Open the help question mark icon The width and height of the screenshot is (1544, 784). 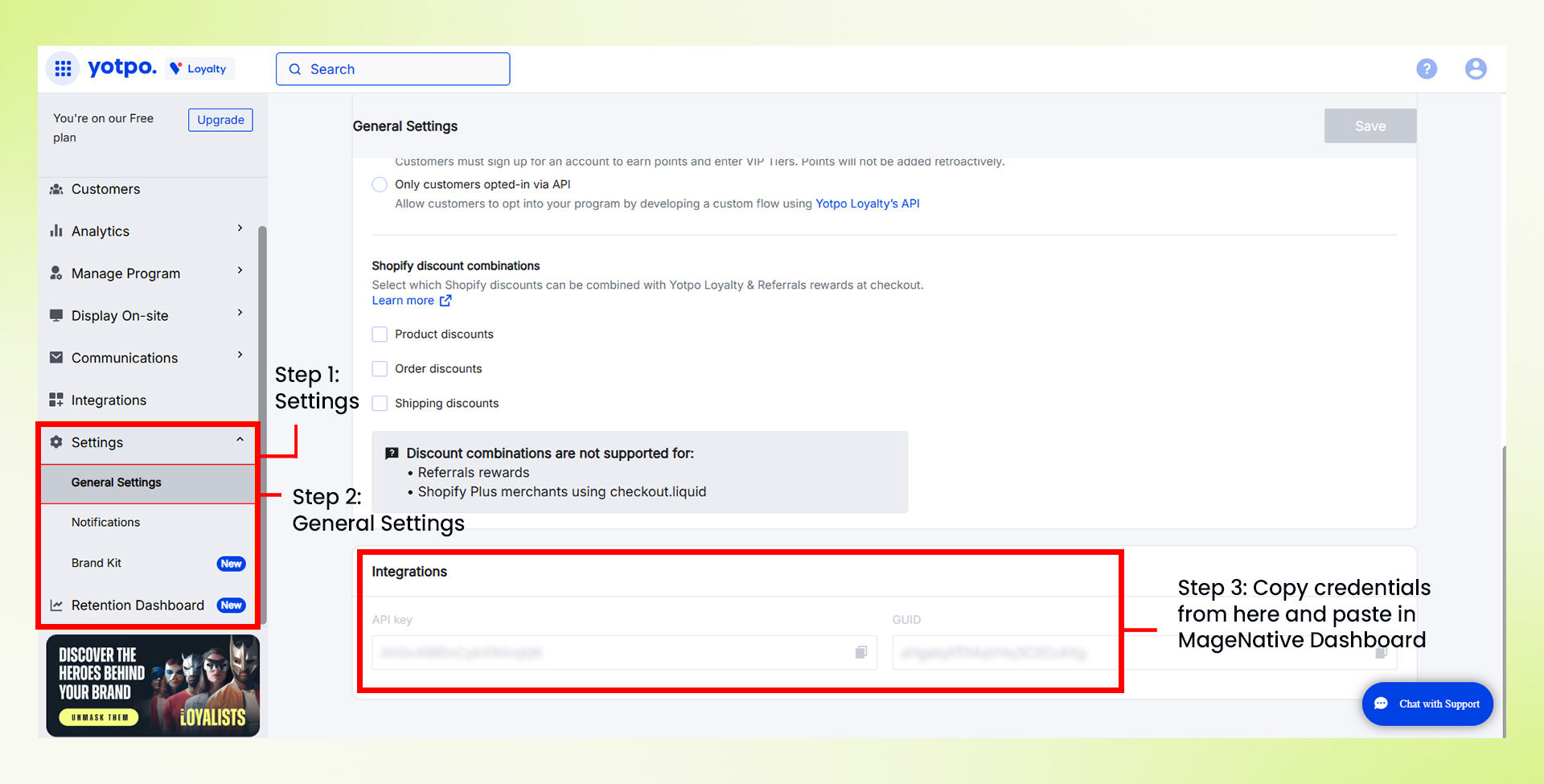coord(1427,68)
